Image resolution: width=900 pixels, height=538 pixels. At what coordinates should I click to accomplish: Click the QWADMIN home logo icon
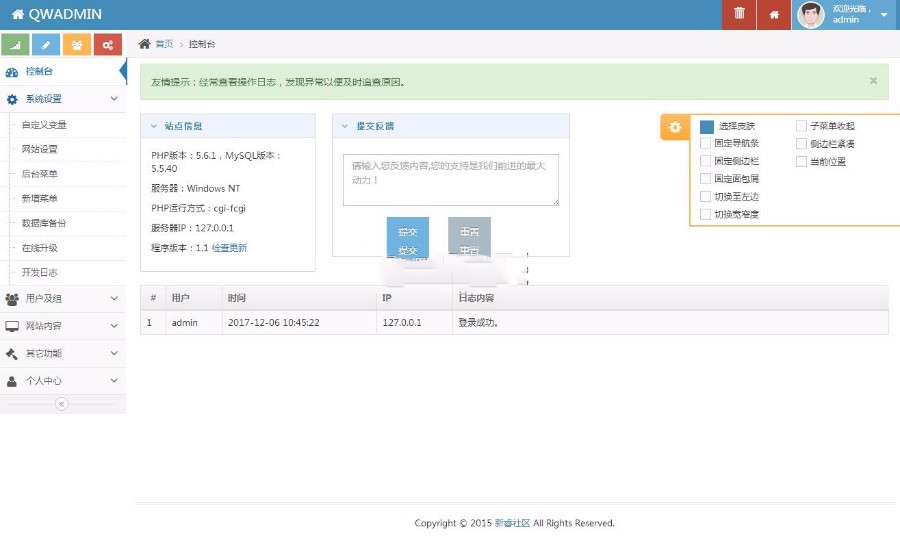click(x=18, y=14)
